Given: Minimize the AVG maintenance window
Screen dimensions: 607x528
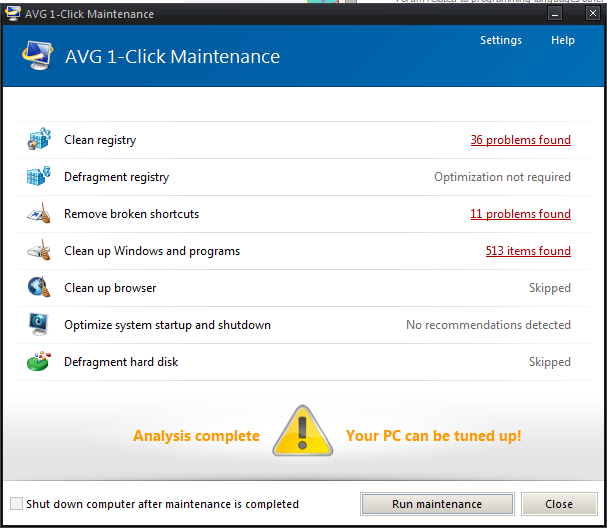Looking at the screenshot, I should (x=555, y=14).
